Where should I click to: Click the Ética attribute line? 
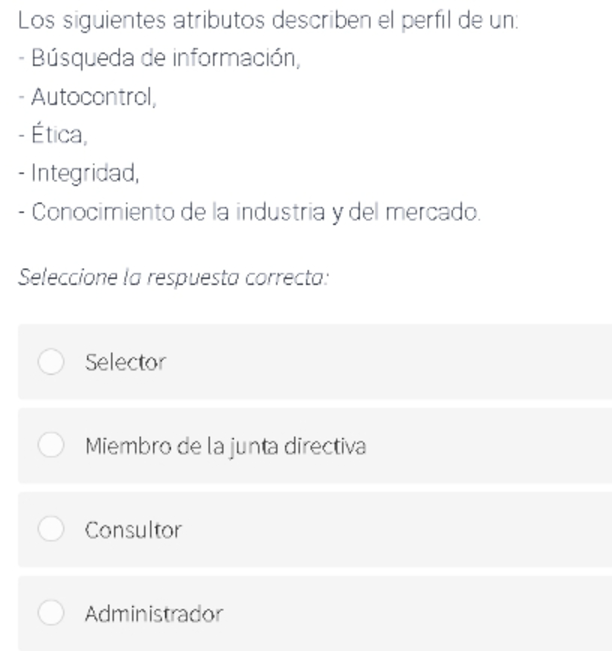coord(53,134)
